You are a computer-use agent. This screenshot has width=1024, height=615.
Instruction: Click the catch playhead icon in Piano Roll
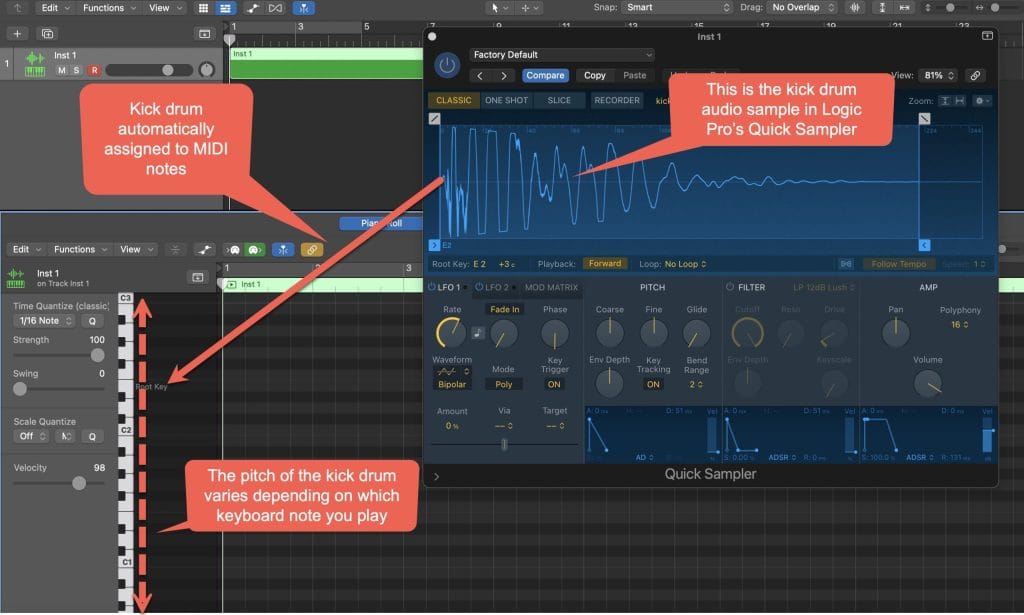[x=283, y=250]
